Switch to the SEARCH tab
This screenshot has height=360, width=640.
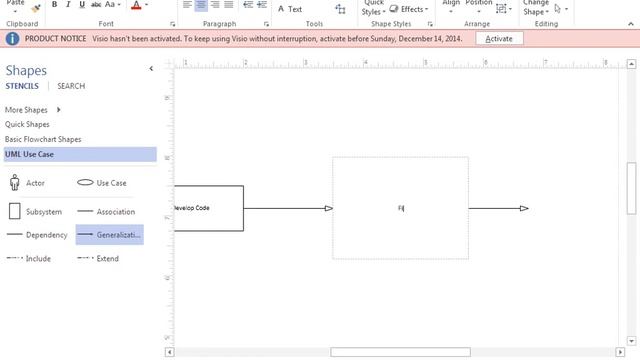tap(71, 86)
